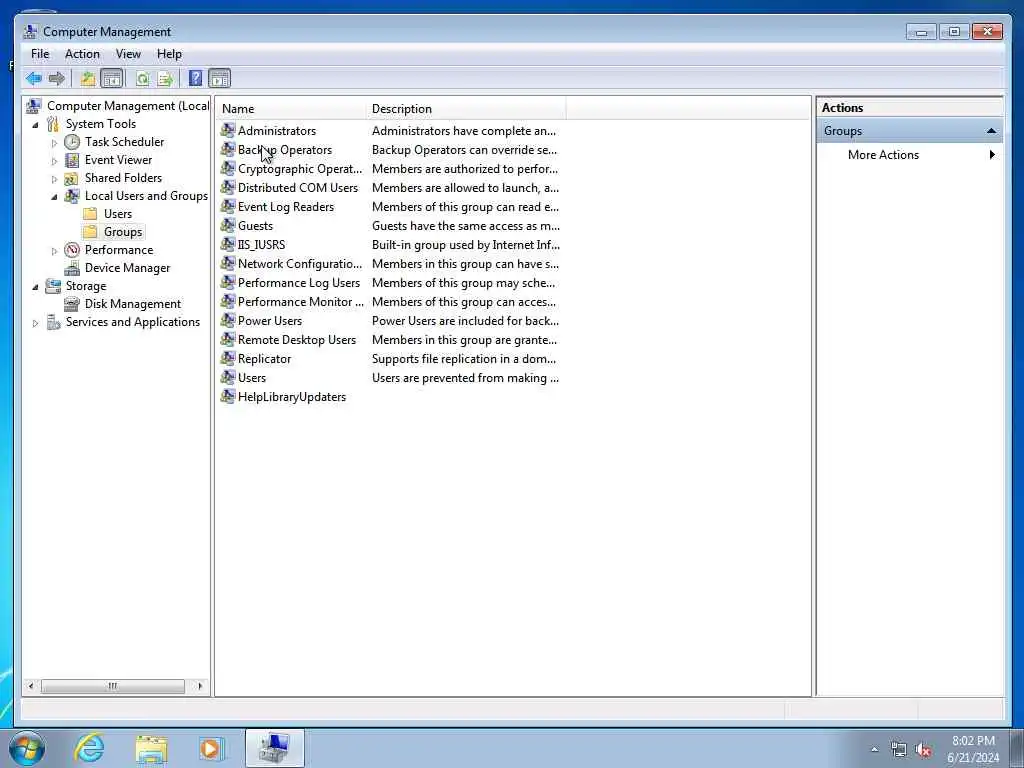Open the View menu

(128, 54)
